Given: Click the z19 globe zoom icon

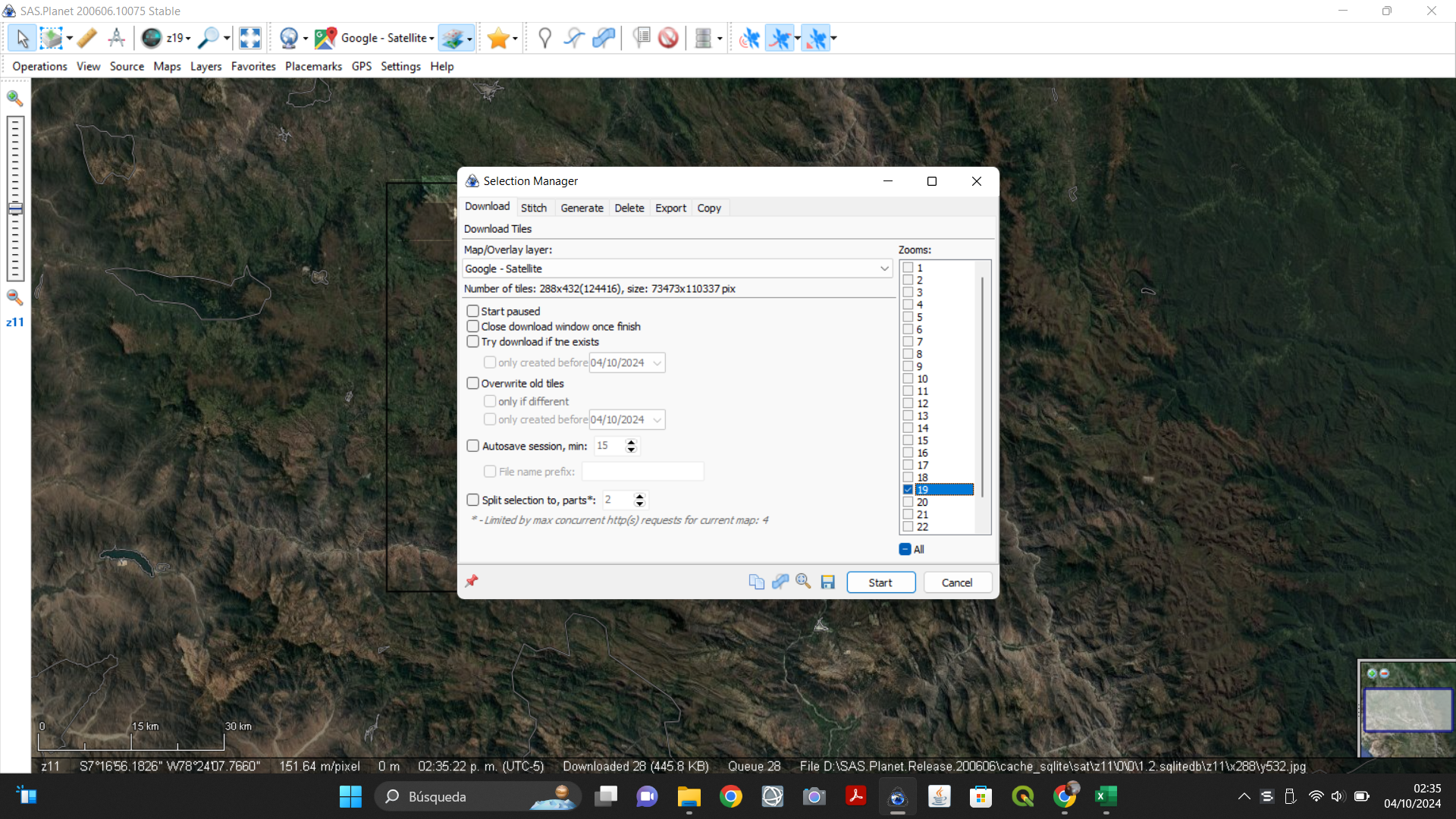Looking at the screenshot, I should click(x=152, y=38).
